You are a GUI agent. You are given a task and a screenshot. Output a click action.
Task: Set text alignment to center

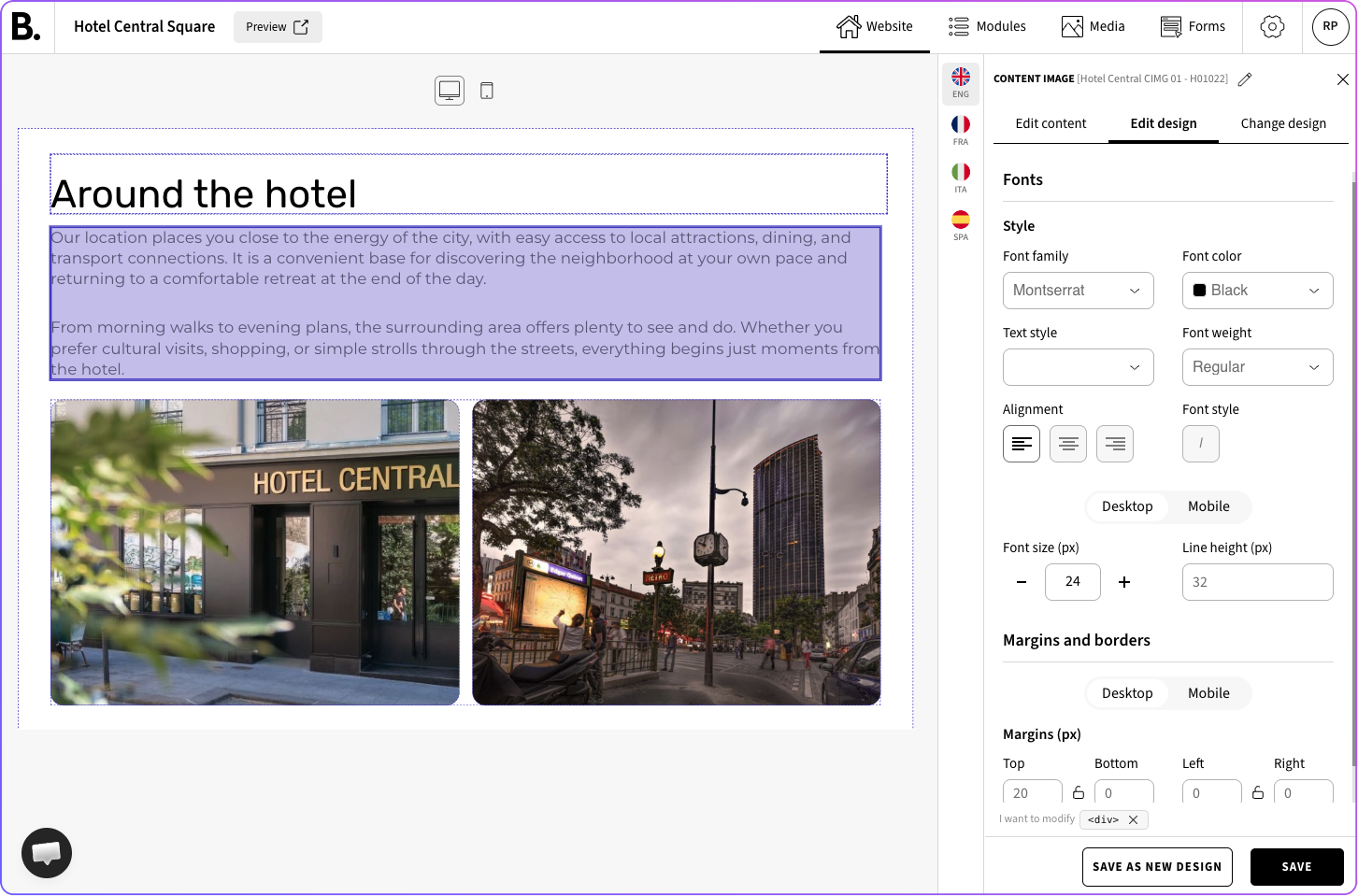(x=1068, y=444)
